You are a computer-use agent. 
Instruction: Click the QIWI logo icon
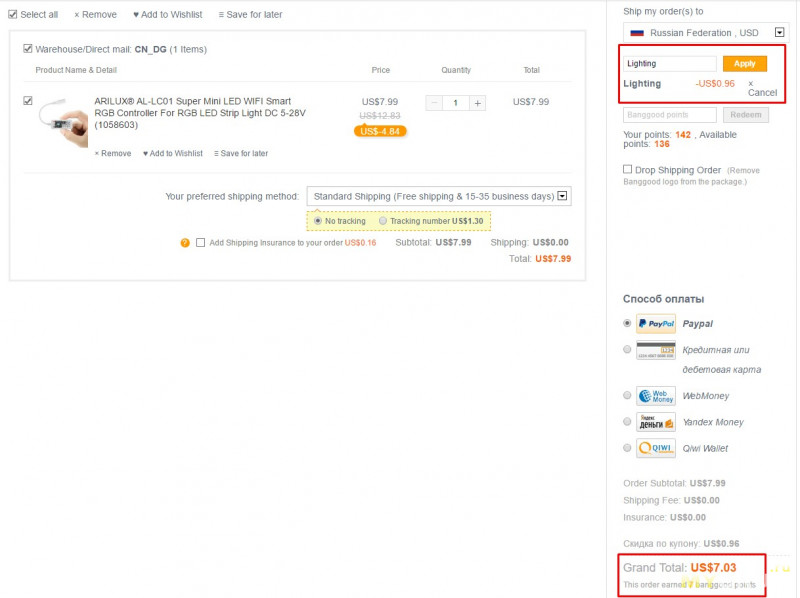pos(656,448)
